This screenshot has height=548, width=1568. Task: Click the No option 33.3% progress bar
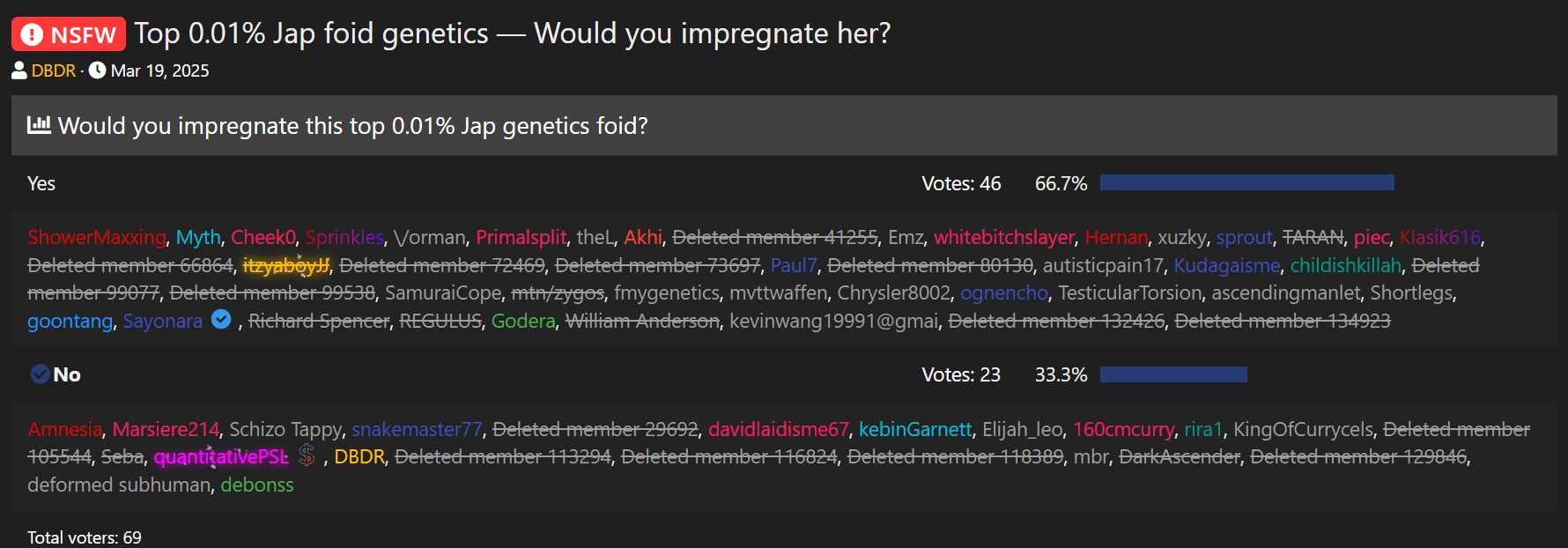tap(1173, 374)
